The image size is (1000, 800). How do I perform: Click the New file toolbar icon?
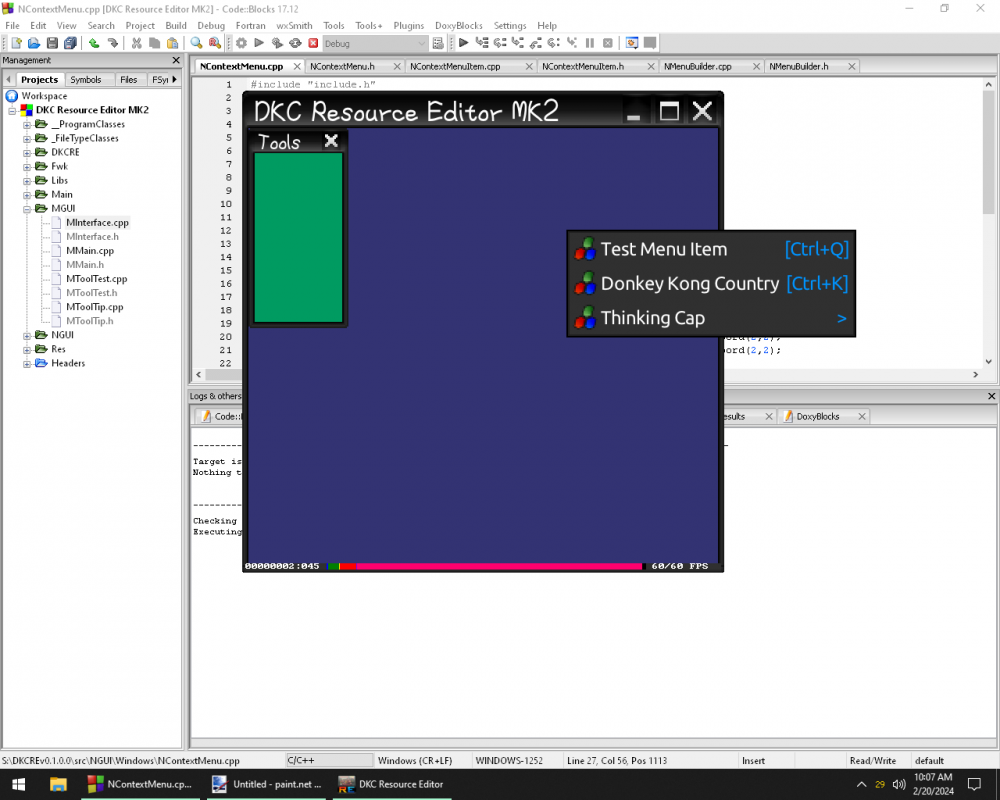[16, 43]
